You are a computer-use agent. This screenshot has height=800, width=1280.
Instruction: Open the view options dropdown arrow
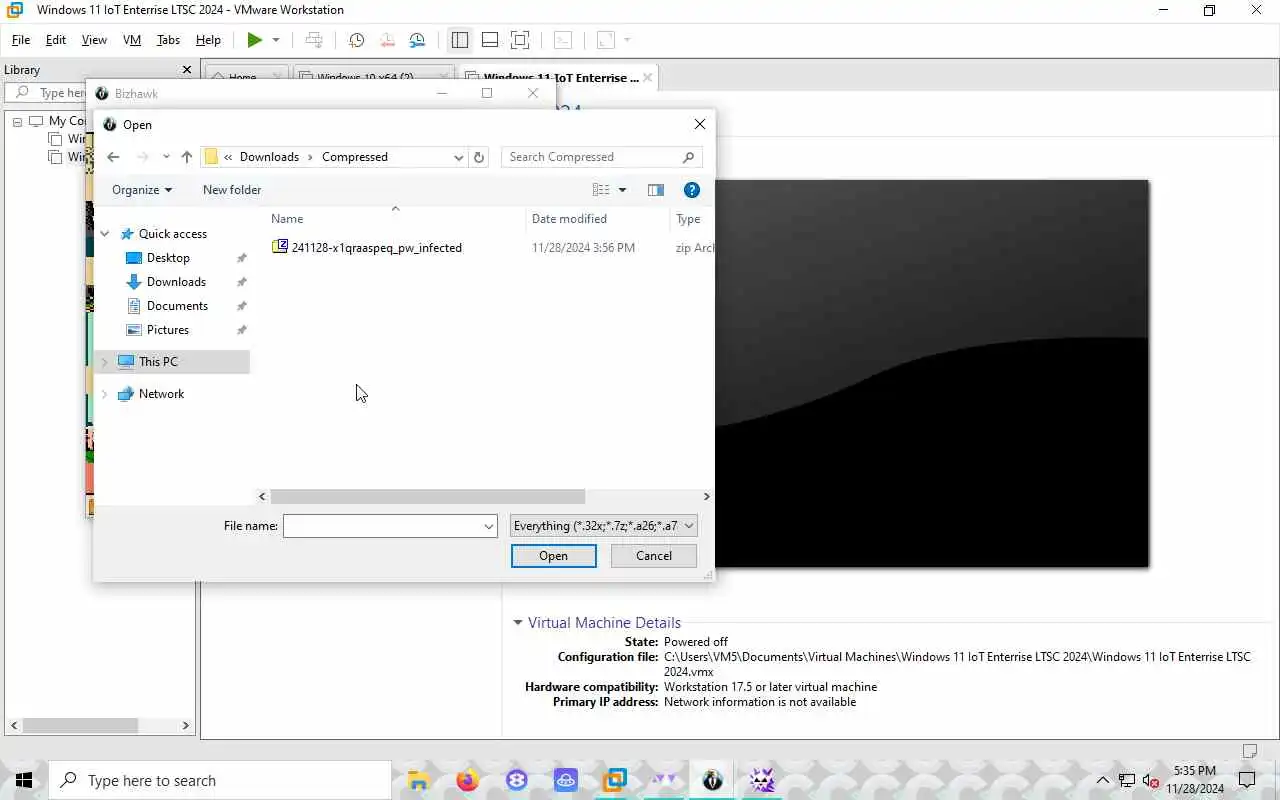(x=622, y=190)
